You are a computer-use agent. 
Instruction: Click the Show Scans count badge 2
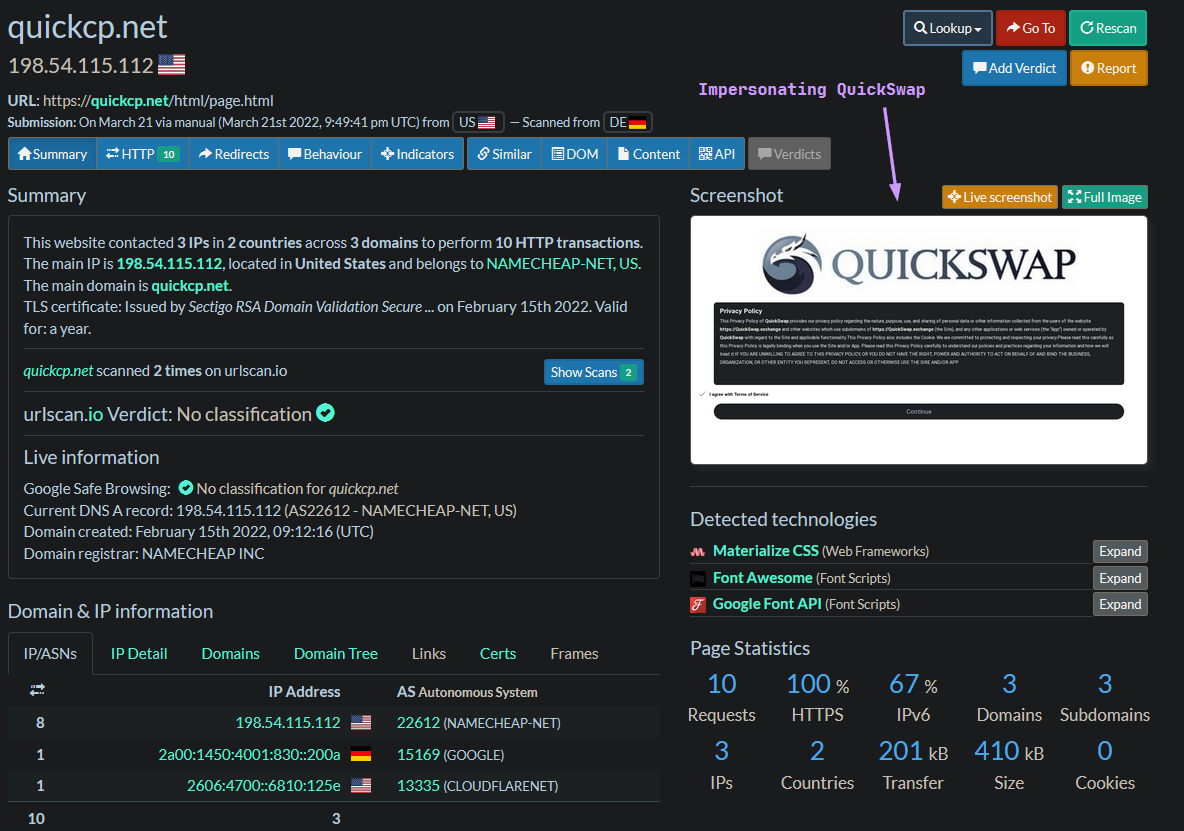(x=628, y=372)
